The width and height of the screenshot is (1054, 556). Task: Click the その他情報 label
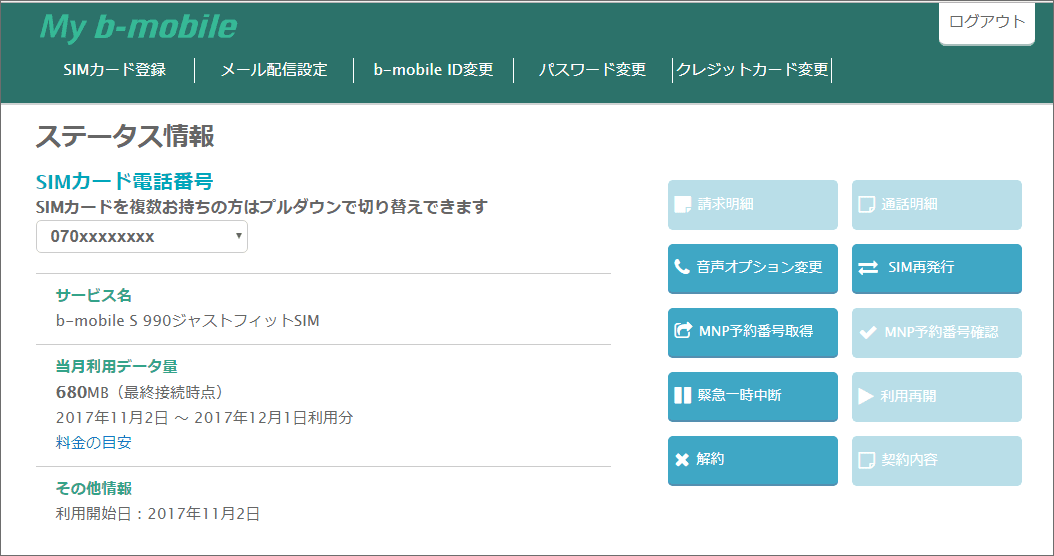point(93,488)
